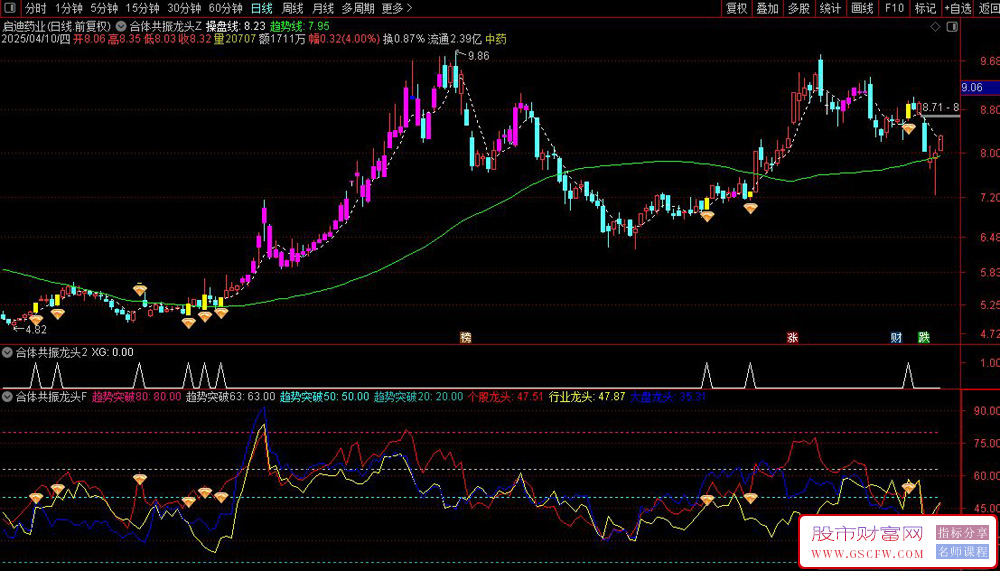Open the 多周期 multi-period view

[x=358, y=8]
